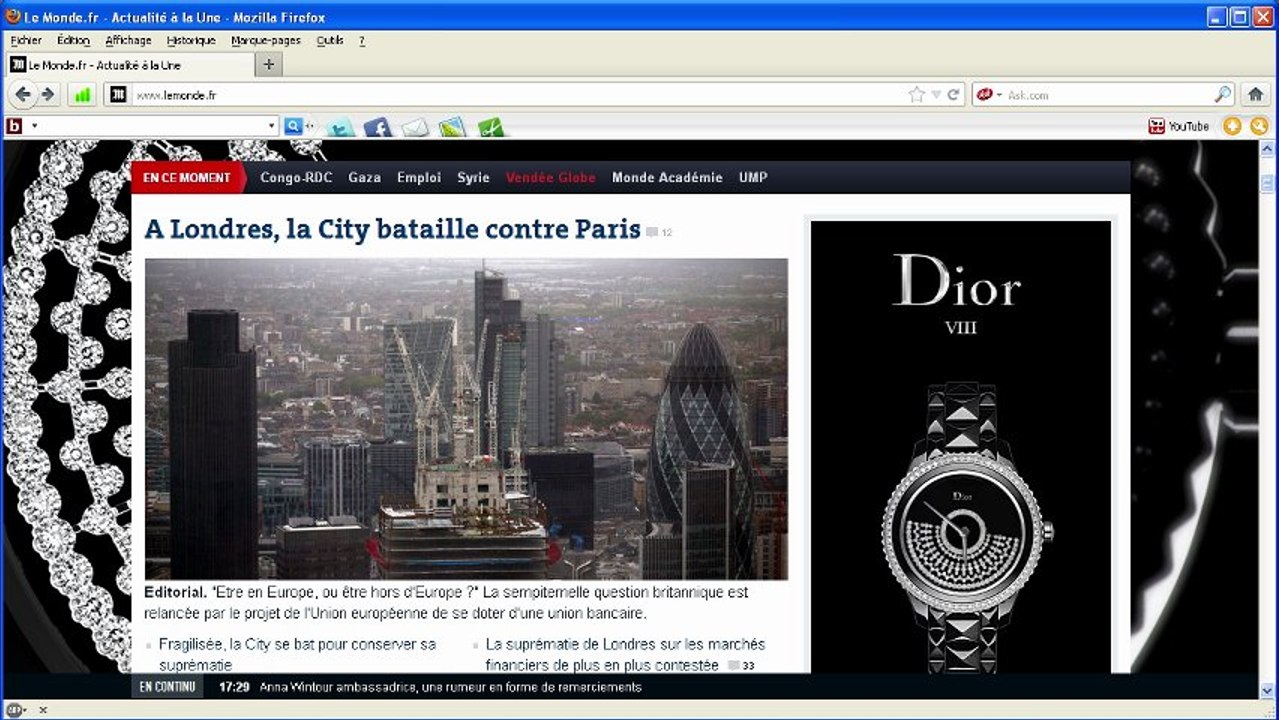1279x720 pixels.
Task: Click the red 'b' toolbar logo
Action: (14, 126)
